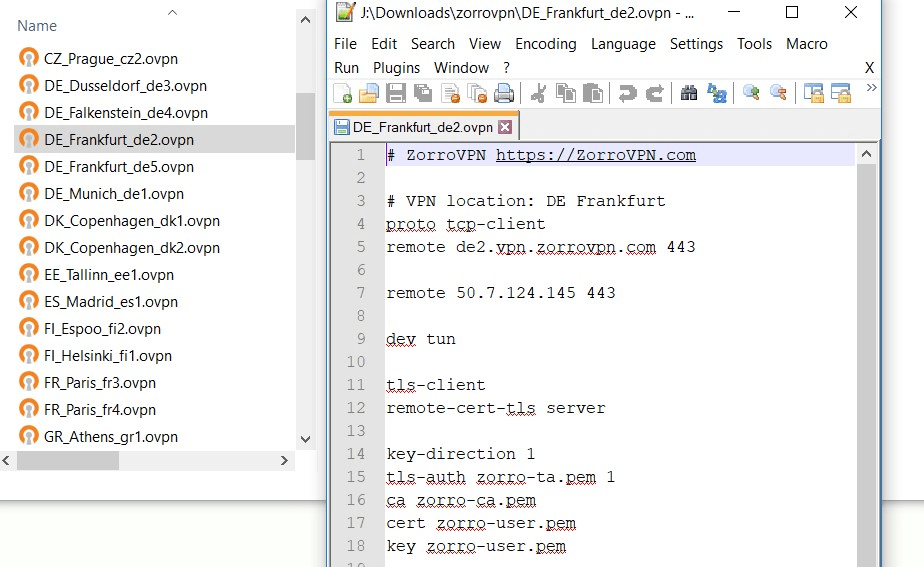Select FR_Paris_fr4.ovpn in file list
Screen dimensions: 924x567
(100, 410)
